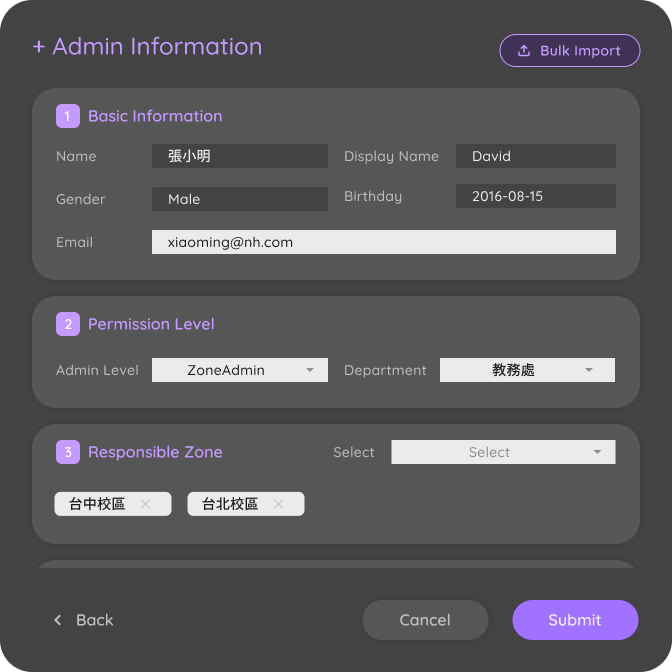Open the Responsible Zone Select dropdown

pos(503,452)
